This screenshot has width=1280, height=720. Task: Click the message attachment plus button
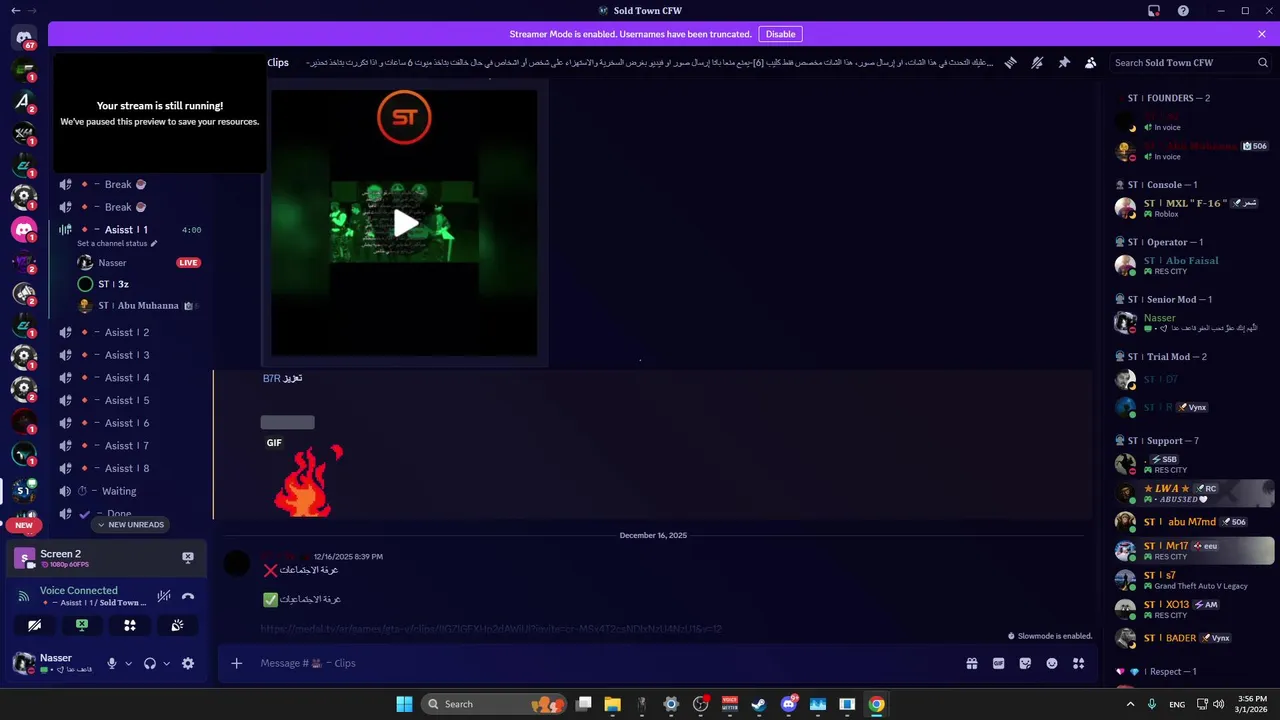236,663
